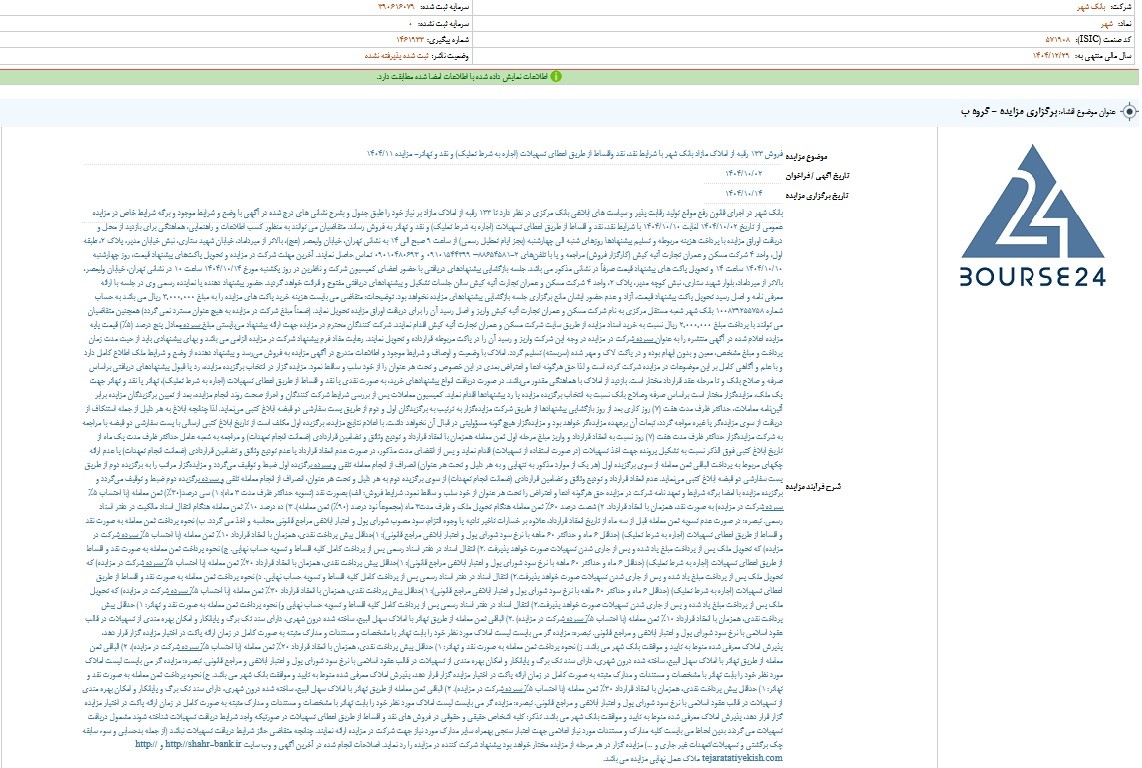1142x768 pixels.
Task: Select the fiscal year end date ۱۴۰۴/۱۲/۲۹
Action: (x=1052, y=55)
